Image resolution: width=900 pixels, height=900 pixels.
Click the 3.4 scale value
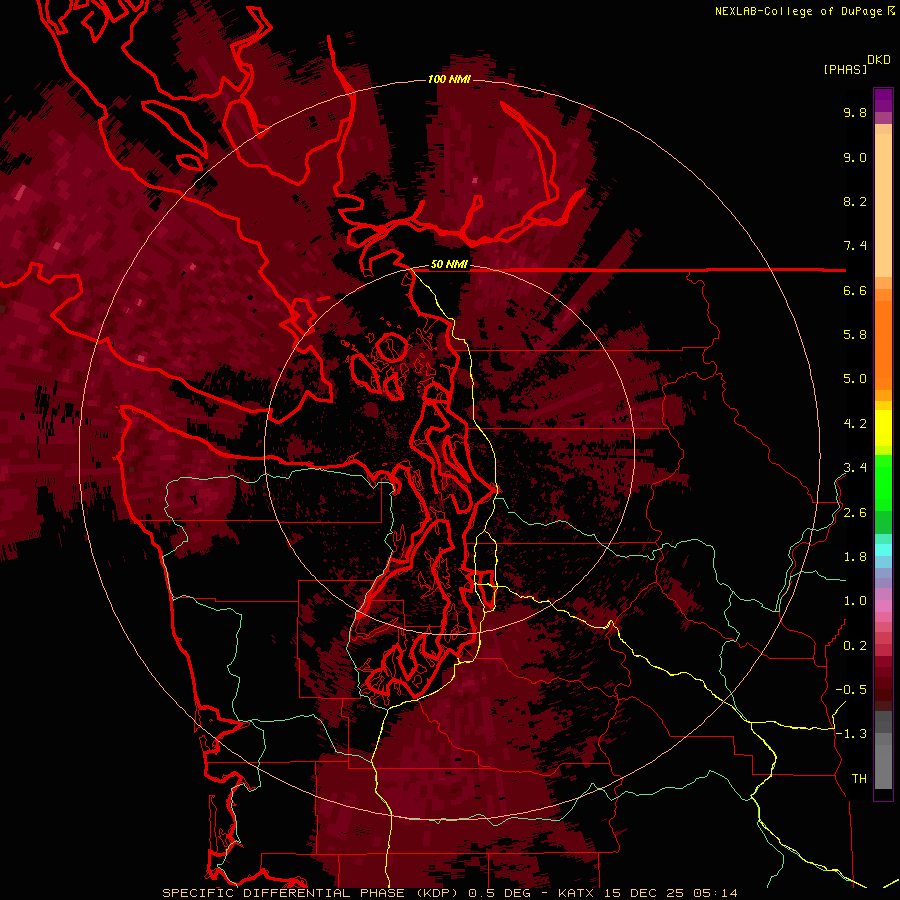855,468
